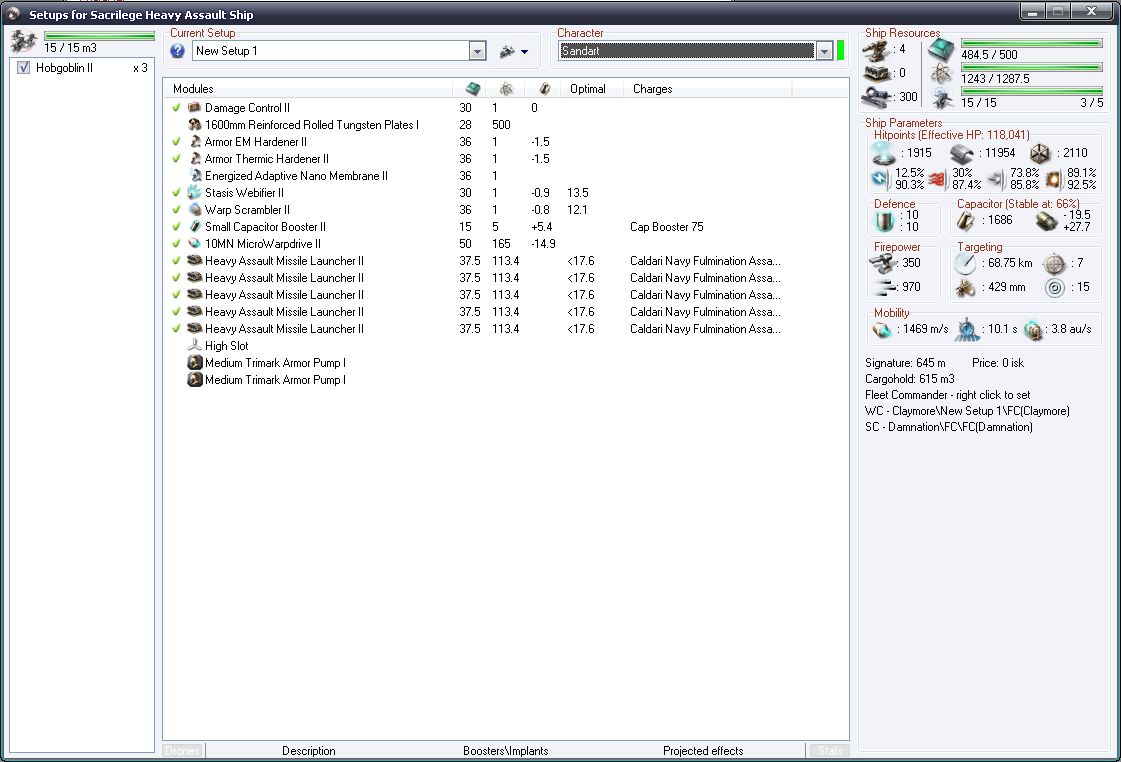Click the Stasis Webifier II module icon
The width and height of the screenshot is (1121, 762).
click(194, 192)
